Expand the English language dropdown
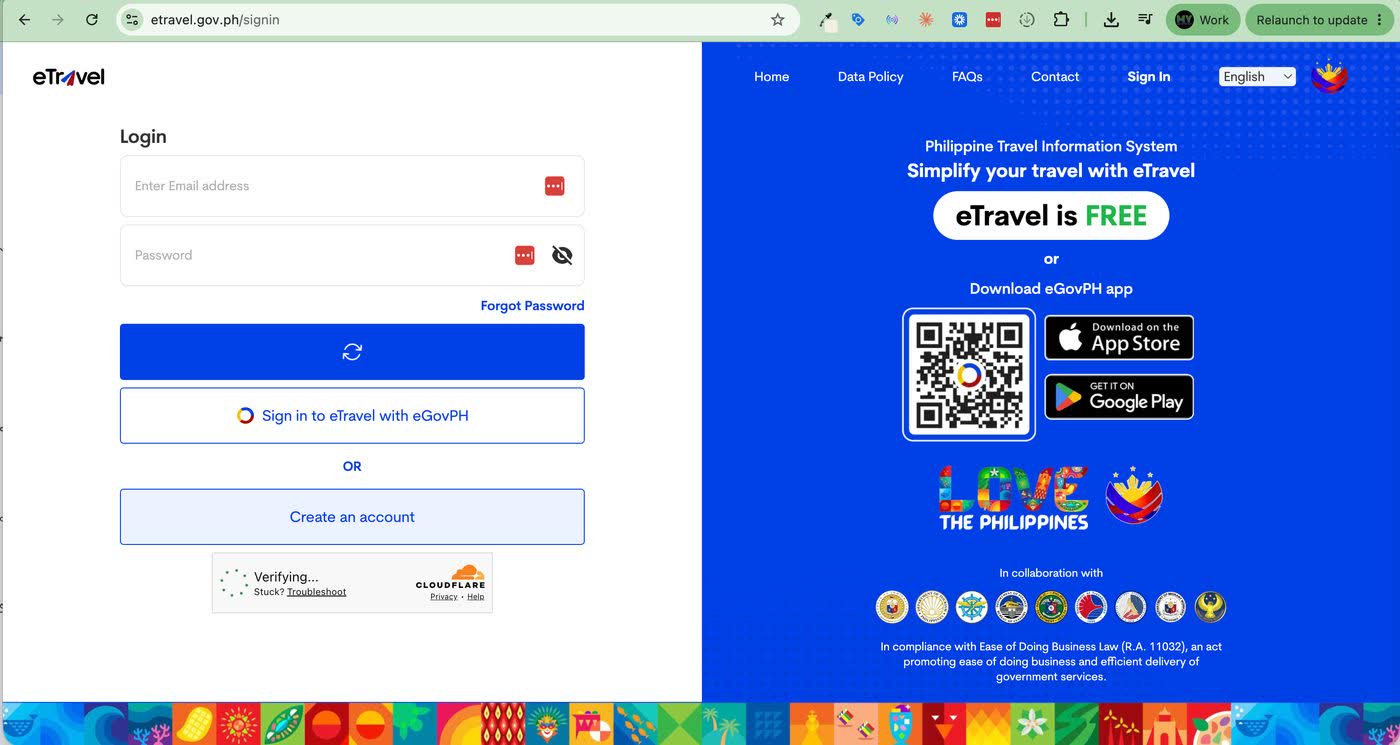This screenshot has width=1400, height=745. point(1257,77)
